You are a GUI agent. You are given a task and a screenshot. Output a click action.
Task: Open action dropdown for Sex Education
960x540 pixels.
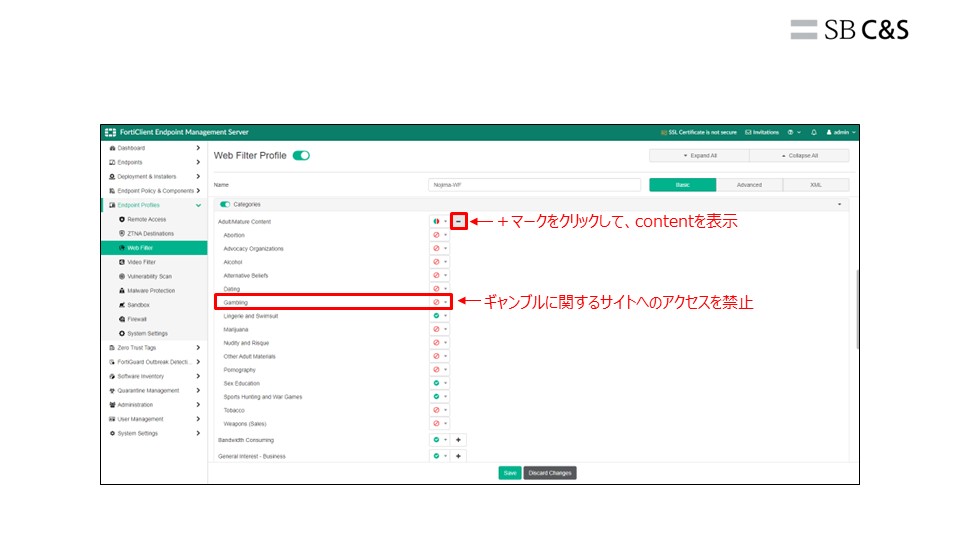440,383
